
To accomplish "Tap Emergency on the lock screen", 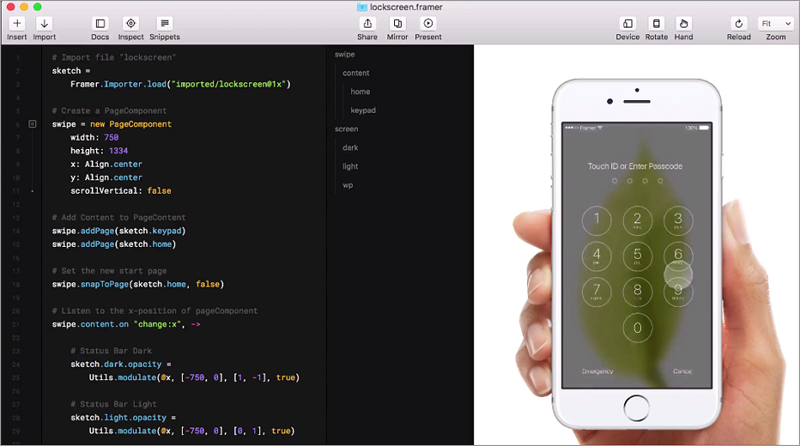I will pos(597,371).
